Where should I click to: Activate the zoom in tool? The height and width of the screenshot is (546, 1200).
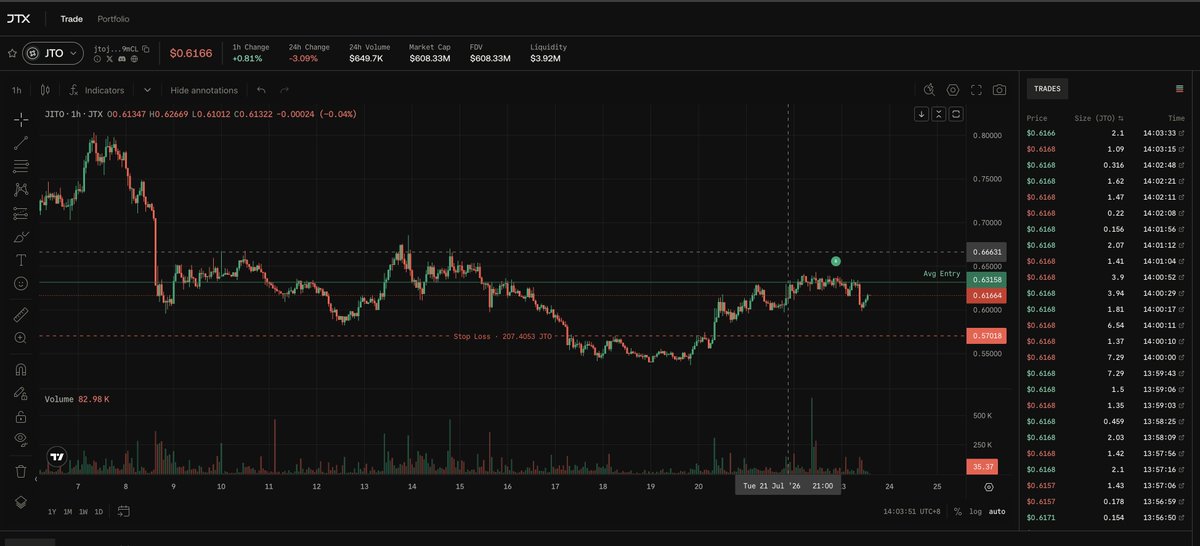[21, 338]
